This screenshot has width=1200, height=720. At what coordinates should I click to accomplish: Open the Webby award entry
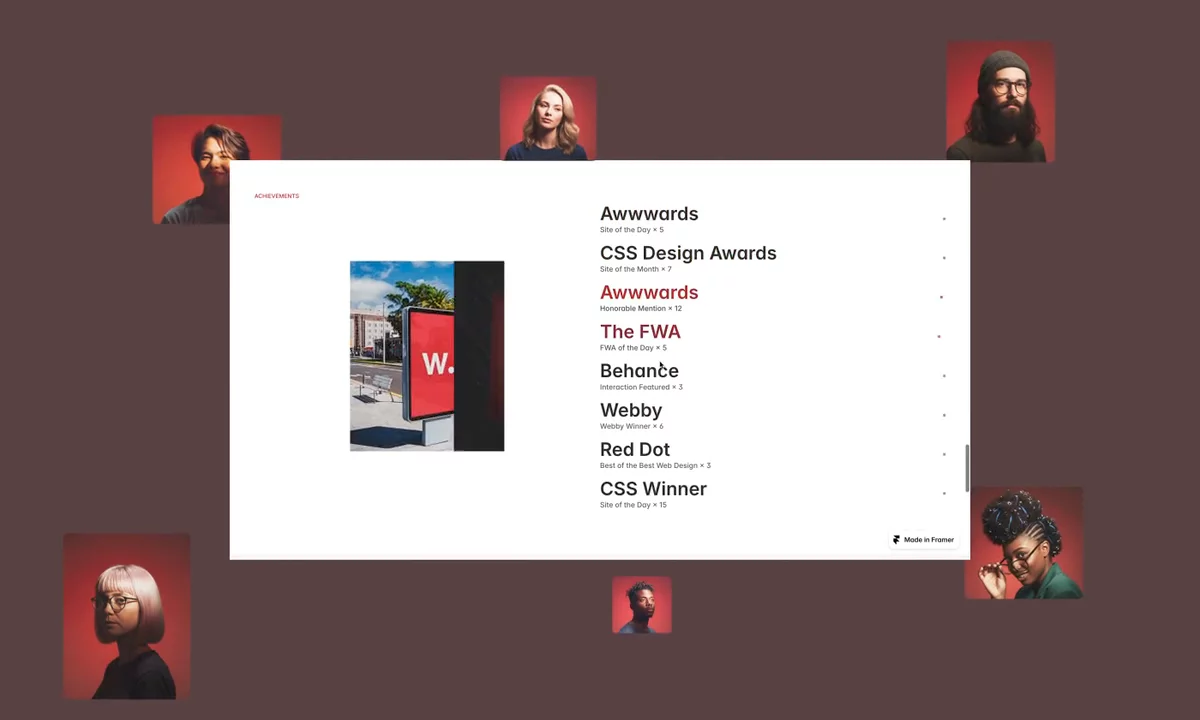(631, 410)
